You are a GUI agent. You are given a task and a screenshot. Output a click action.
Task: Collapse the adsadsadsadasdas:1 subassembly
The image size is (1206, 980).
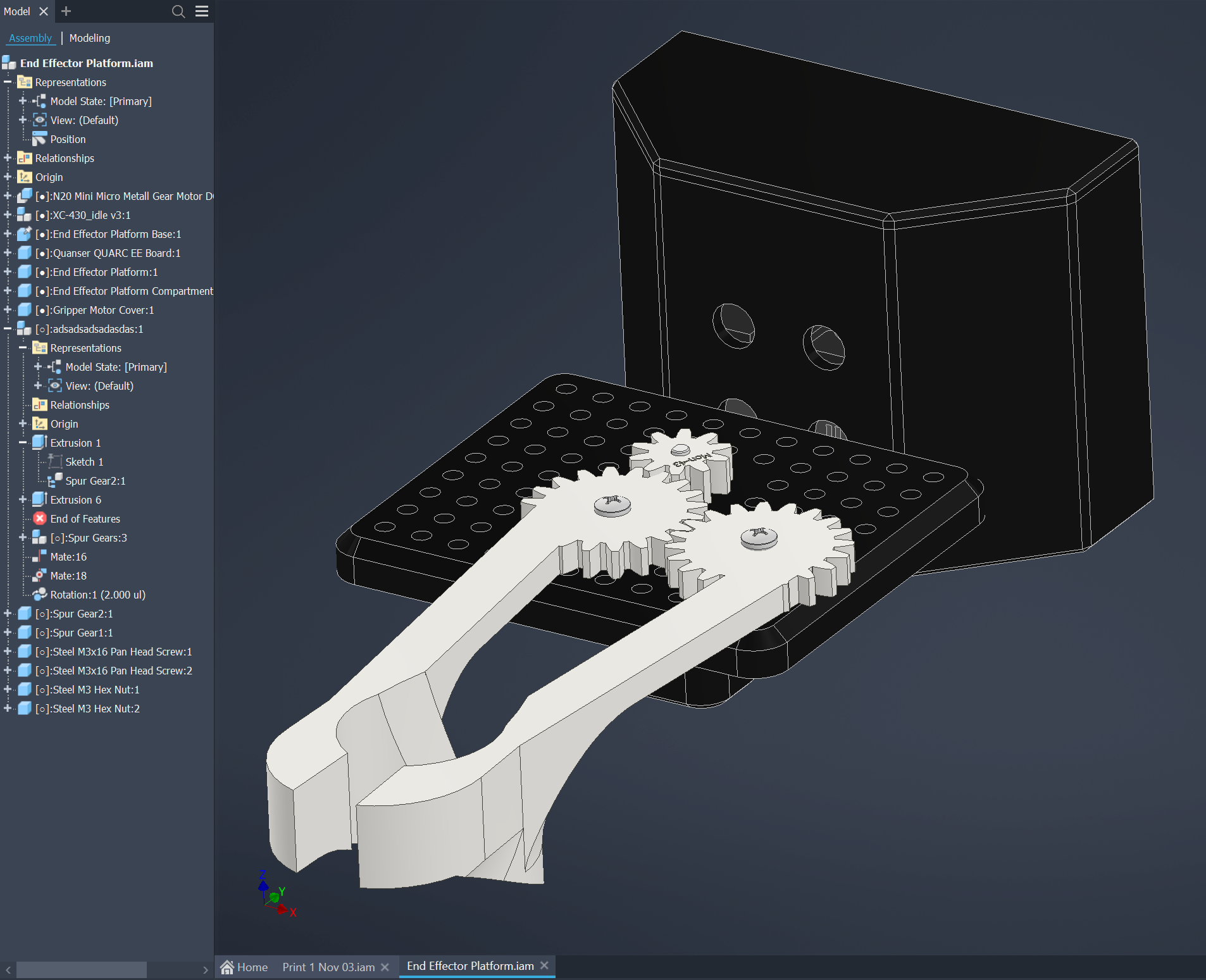pyautogui.click(x=7, y=329)
